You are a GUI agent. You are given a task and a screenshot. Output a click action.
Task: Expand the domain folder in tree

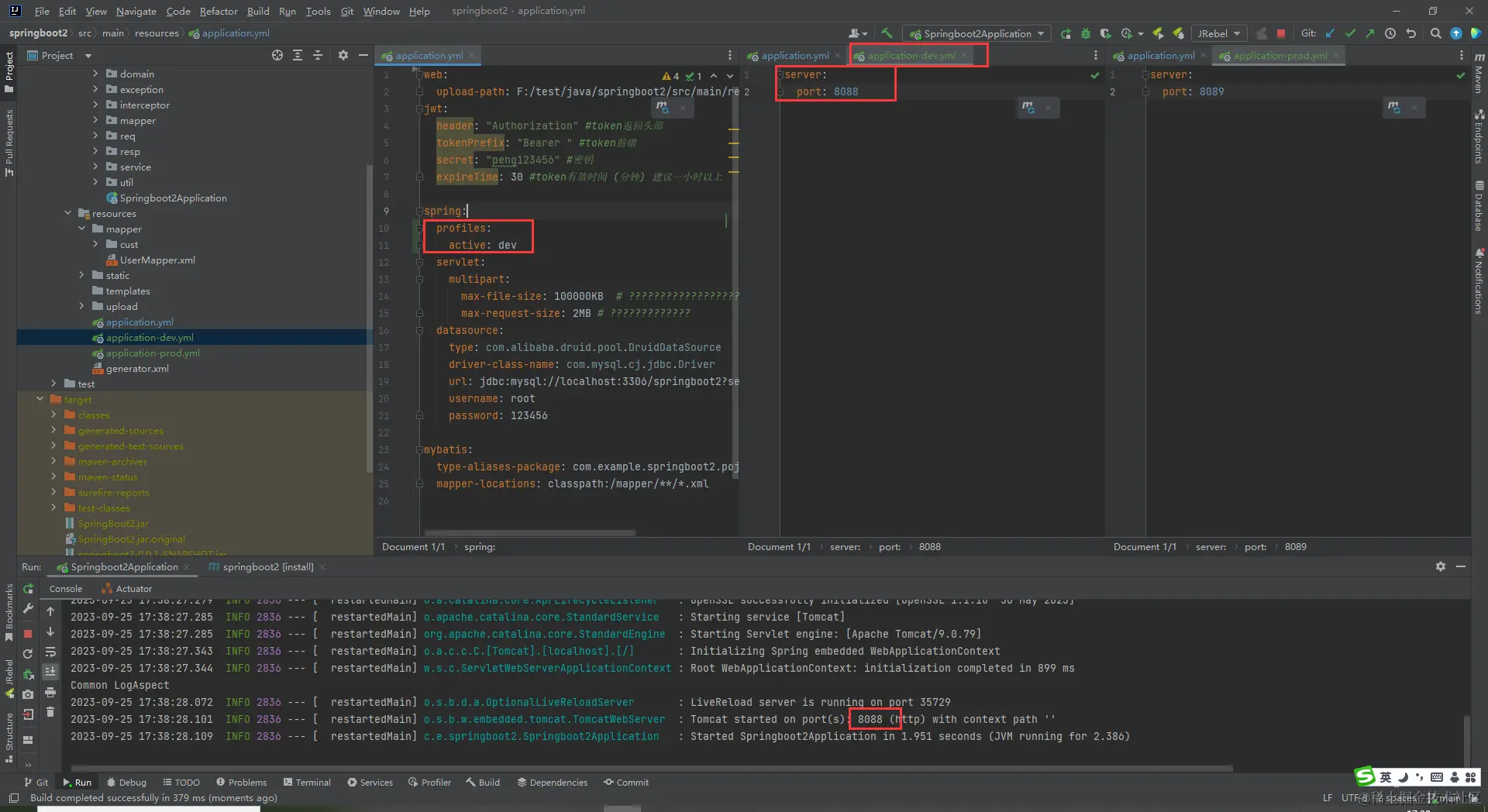(x=95, y=74)
